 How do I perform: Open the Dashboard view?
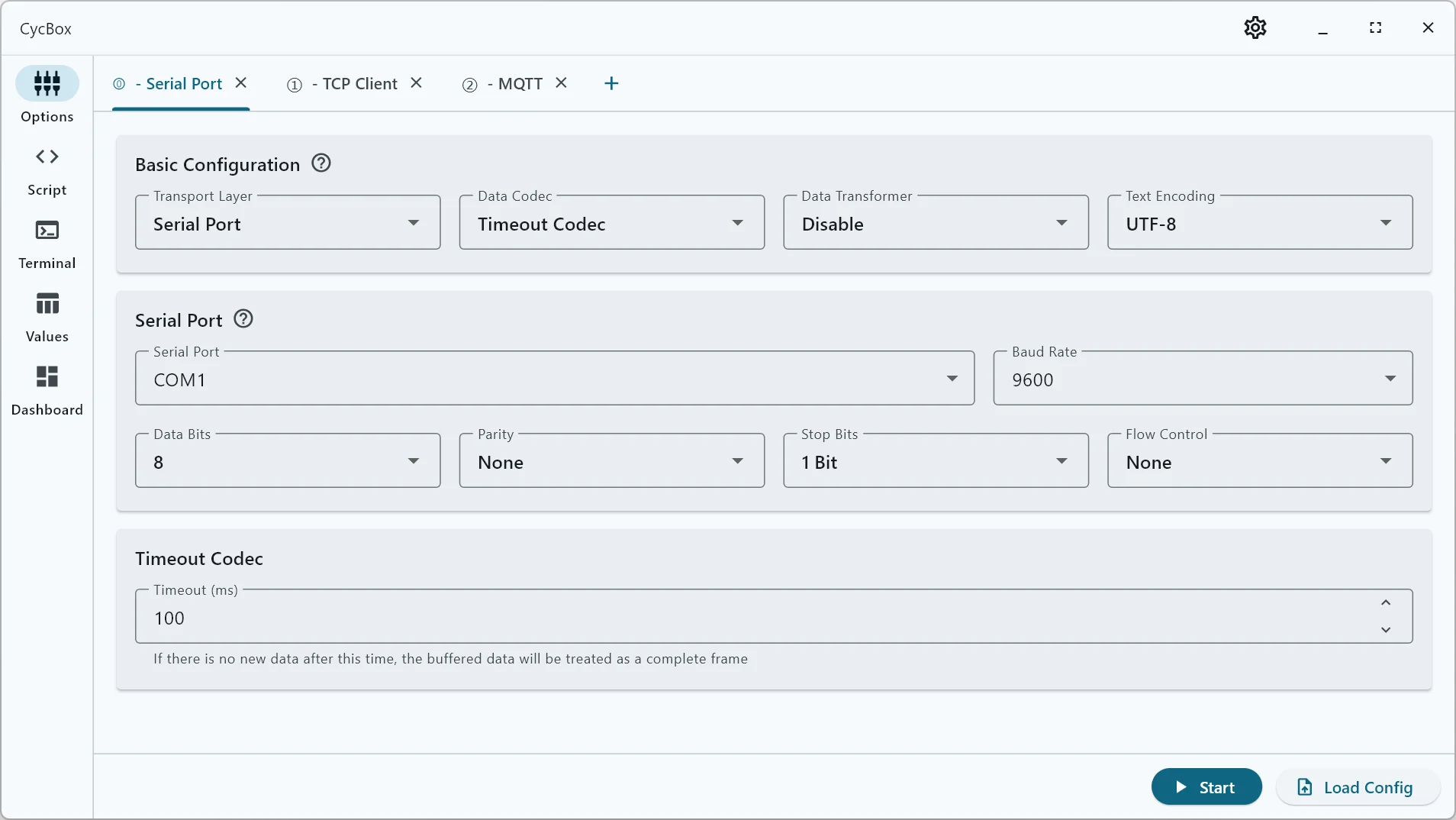click(x=47, y=389)
